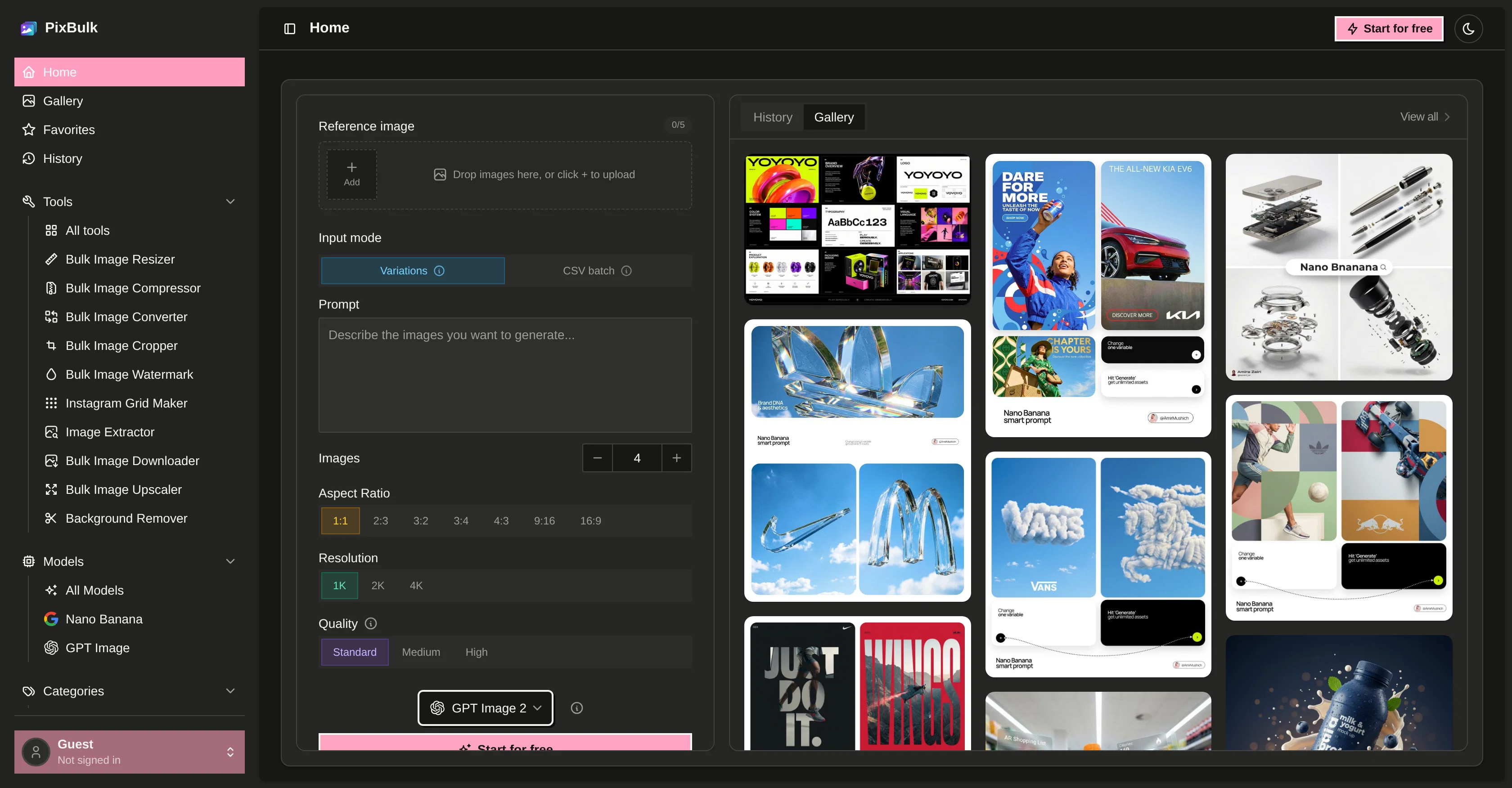The image size is (1512, 788).
Task: Open the Nano Bnanana exploded products thumbnail
Action: [1338, 267]
